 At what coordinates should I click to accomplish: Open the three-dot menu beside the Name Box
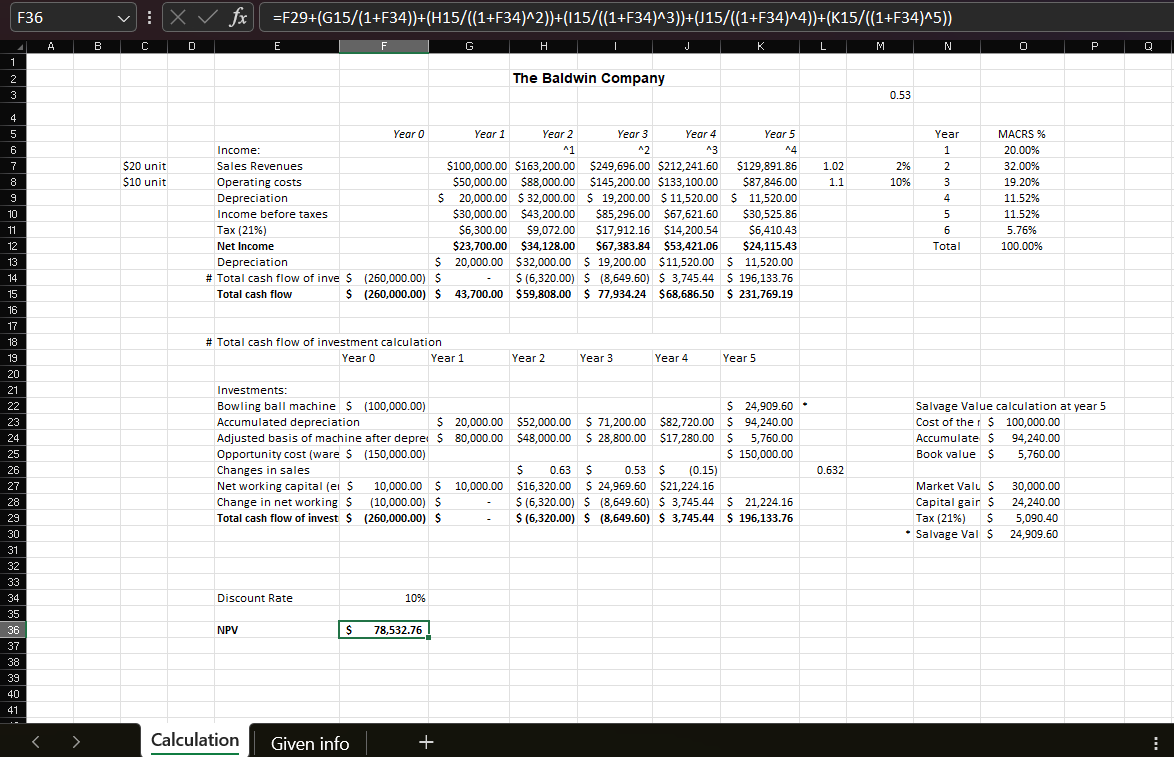[147, 16]
